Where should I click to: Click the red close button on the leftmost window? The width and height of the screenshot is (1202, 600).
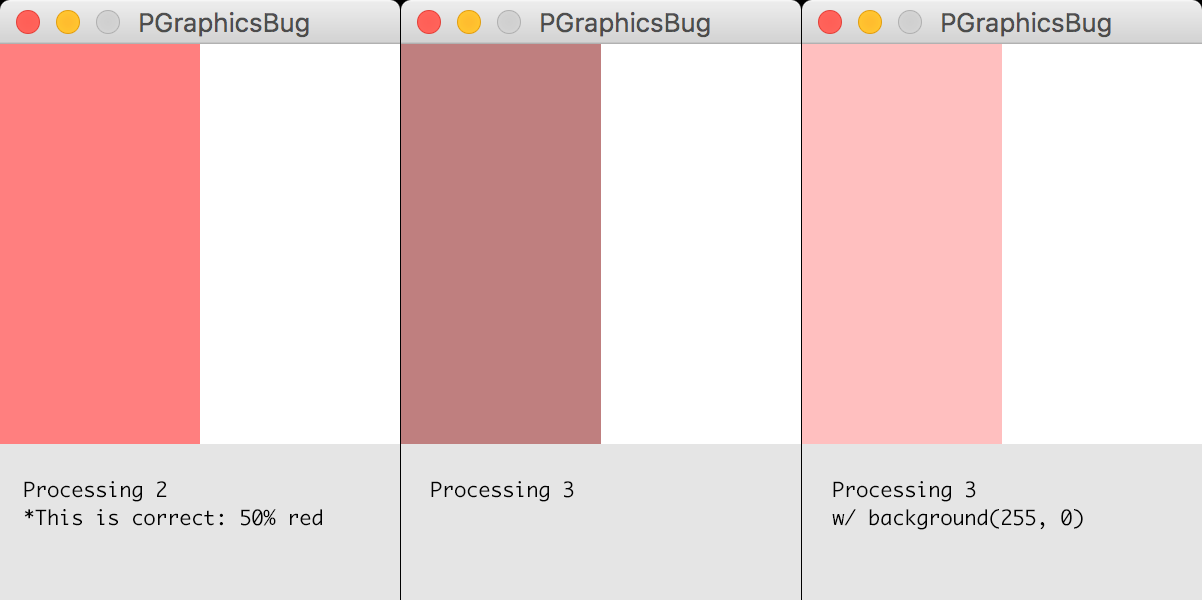27,21
